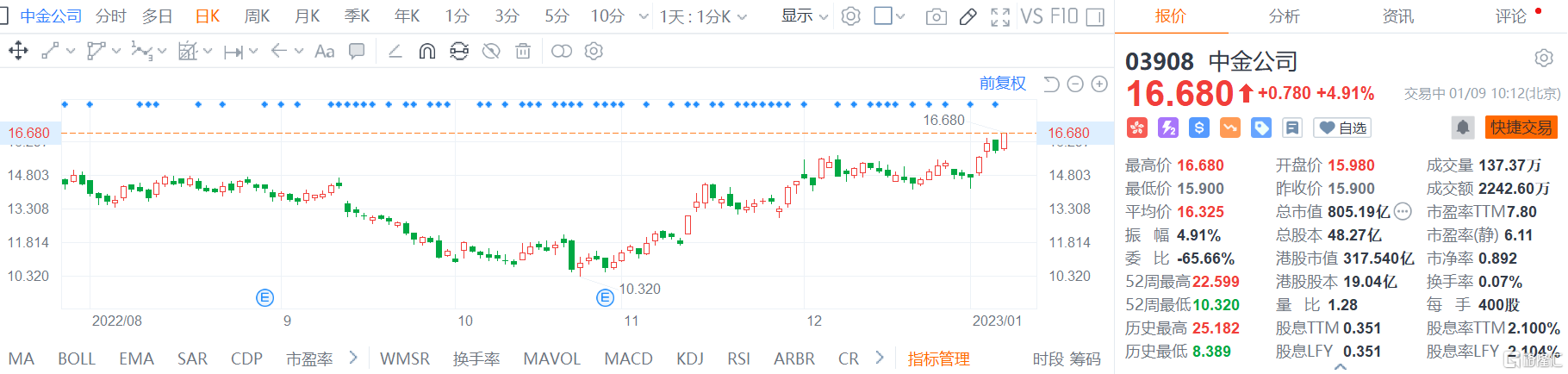Select the line segment drawing tool

(51, 52)
